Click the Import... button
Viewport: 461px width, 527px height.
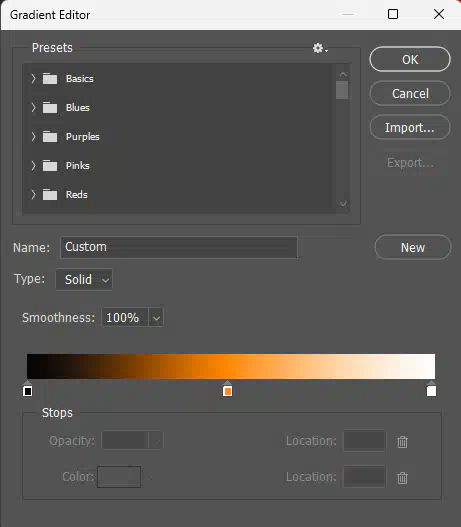[x=410, y=127]
